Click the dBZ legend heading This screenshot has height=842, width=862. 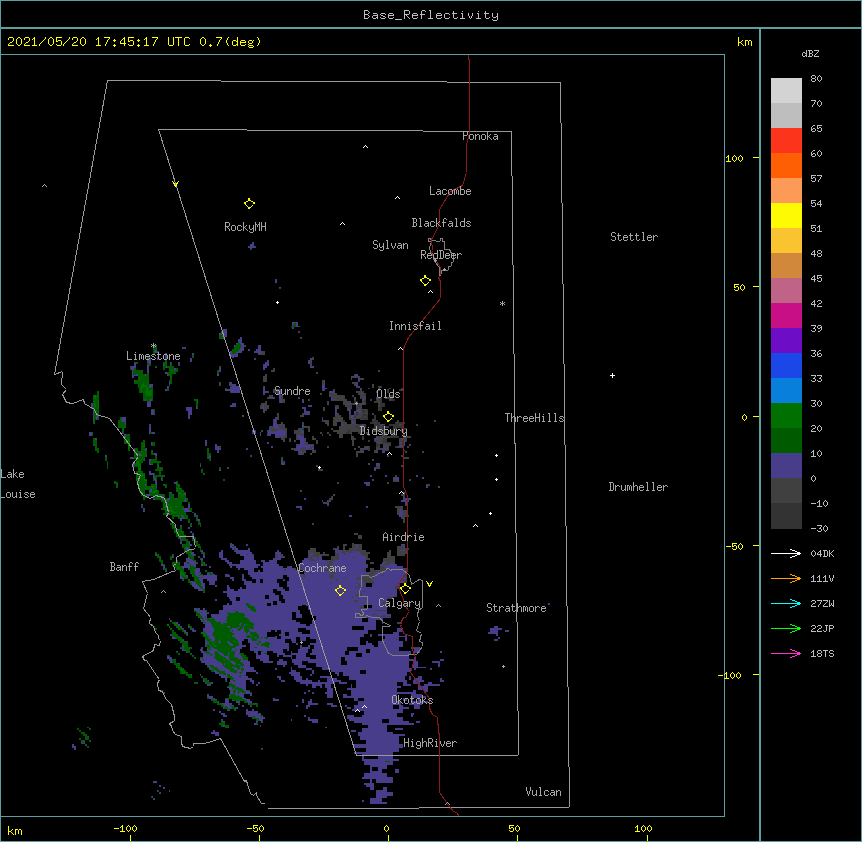click(x=810, y=53)
